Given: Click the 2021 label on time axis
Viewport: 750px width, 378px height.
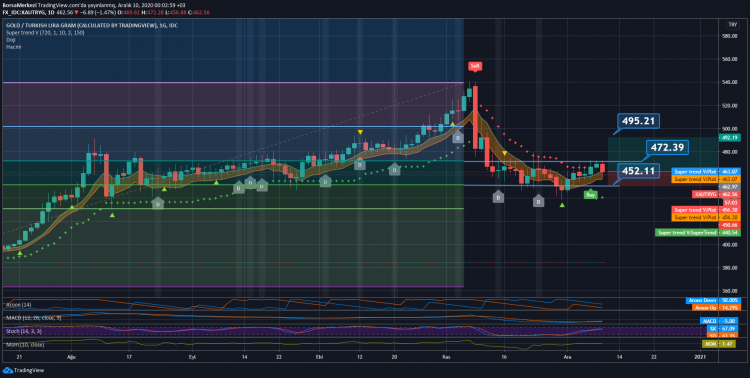Looking at the screenshot, I should [x=700, y=357].
